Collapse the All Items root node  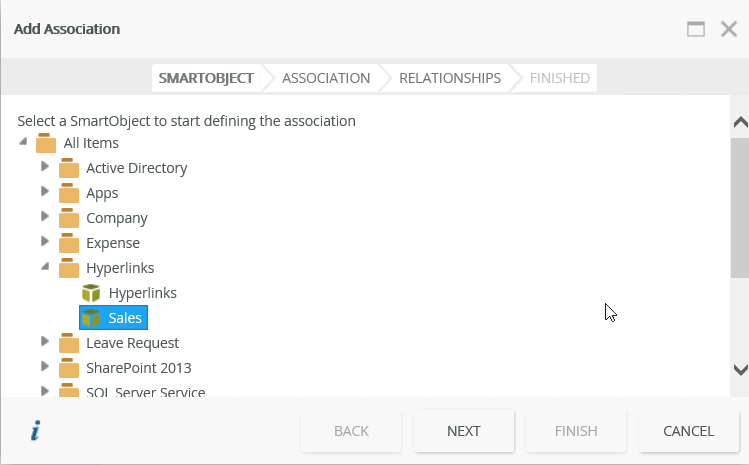(23, 142)
